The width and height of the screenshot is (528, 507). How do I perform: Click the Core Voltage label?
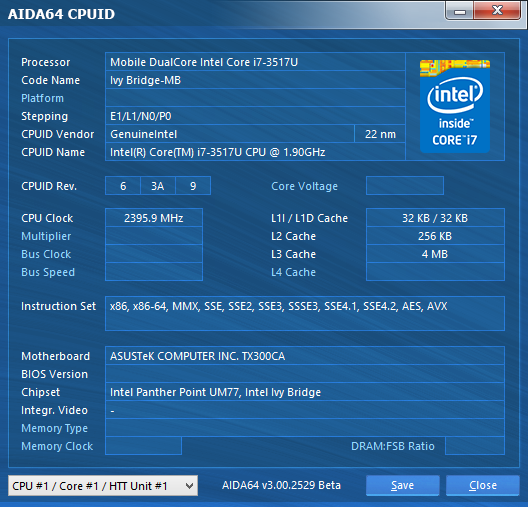coord(304,186)
